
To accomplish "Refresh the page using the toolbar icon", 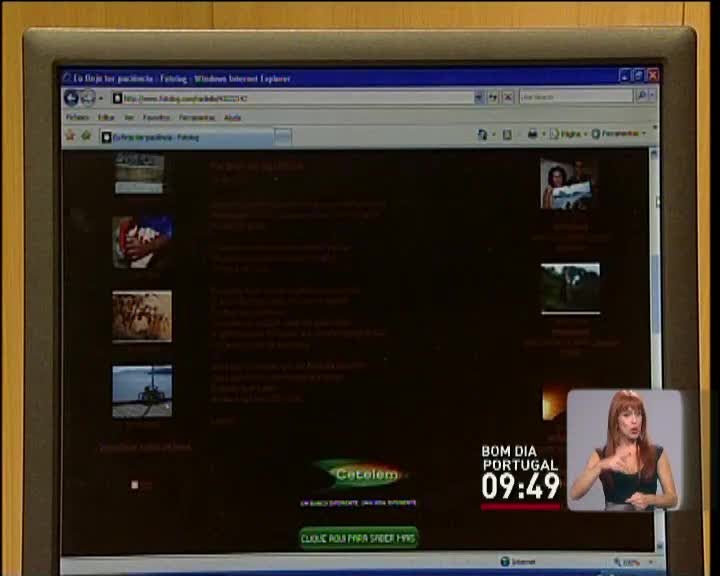I will [493, 97].
